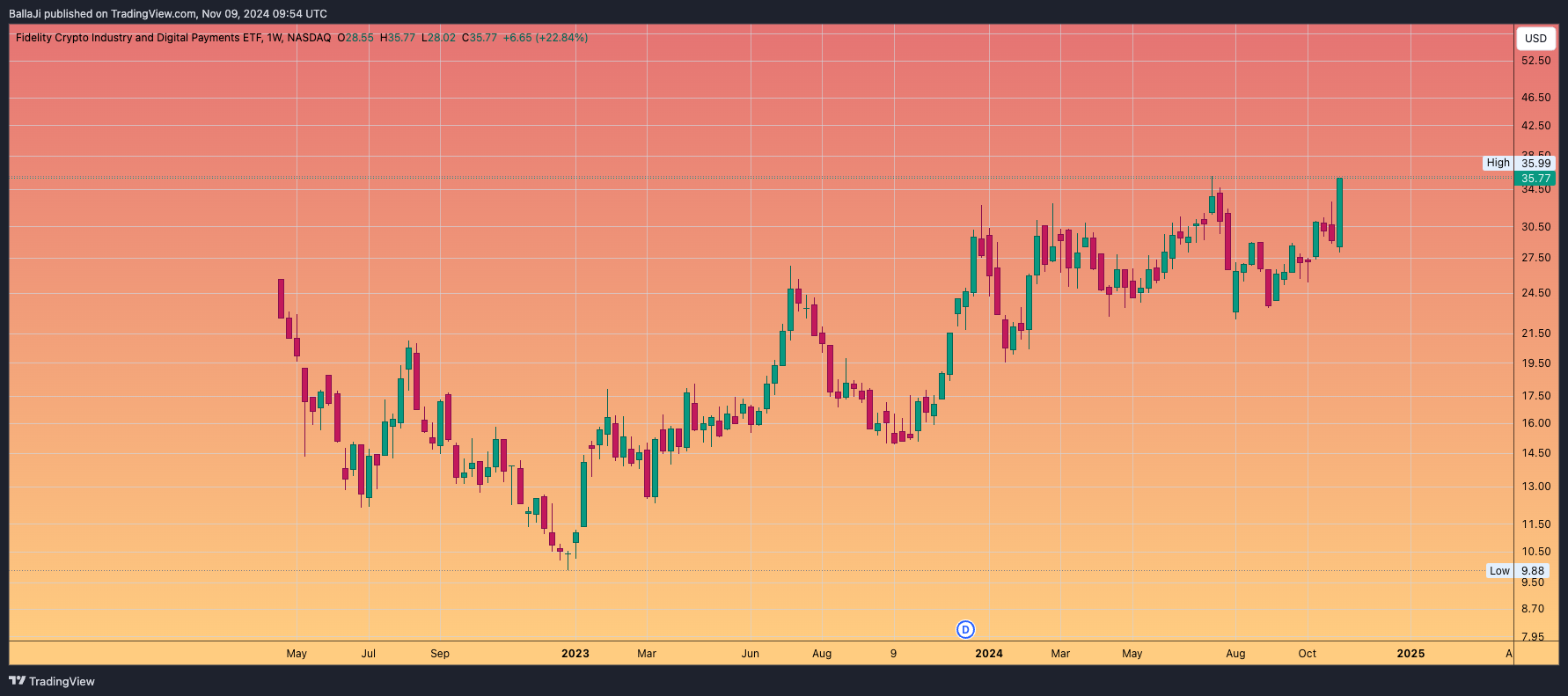
Task: Click the 7.95 price scale value
Action: click(1533, 636)
